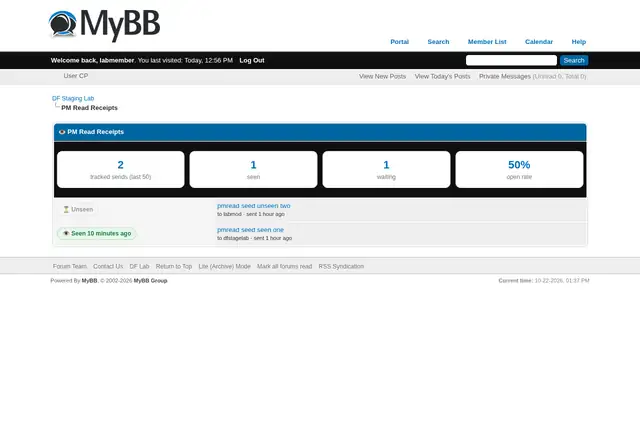
Task: Switch to Lite (Archive) Mode
Action: click(224, 266)
